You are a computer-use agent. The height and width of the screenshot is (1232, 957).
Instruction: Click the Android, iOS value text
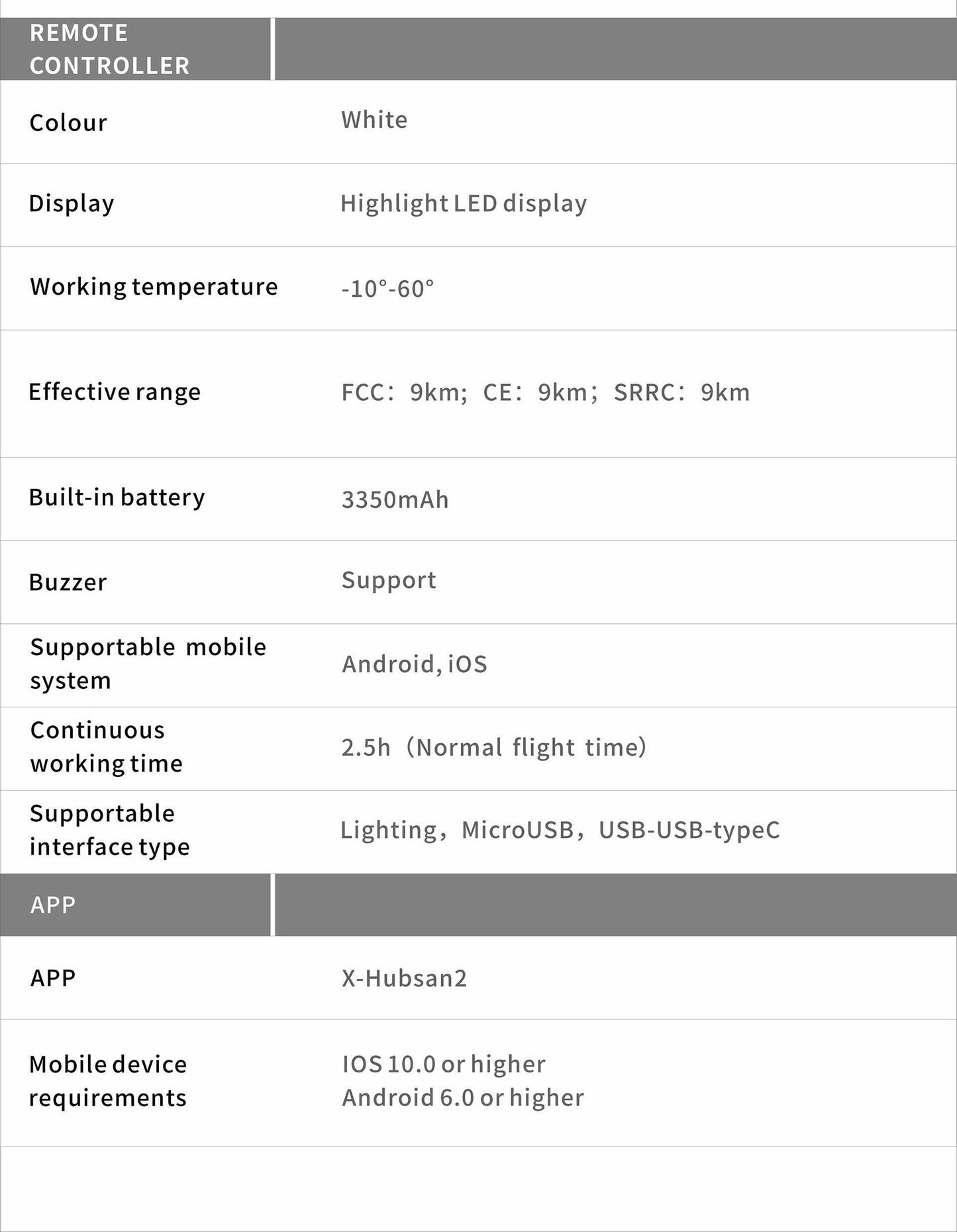(x=415, y=664)
